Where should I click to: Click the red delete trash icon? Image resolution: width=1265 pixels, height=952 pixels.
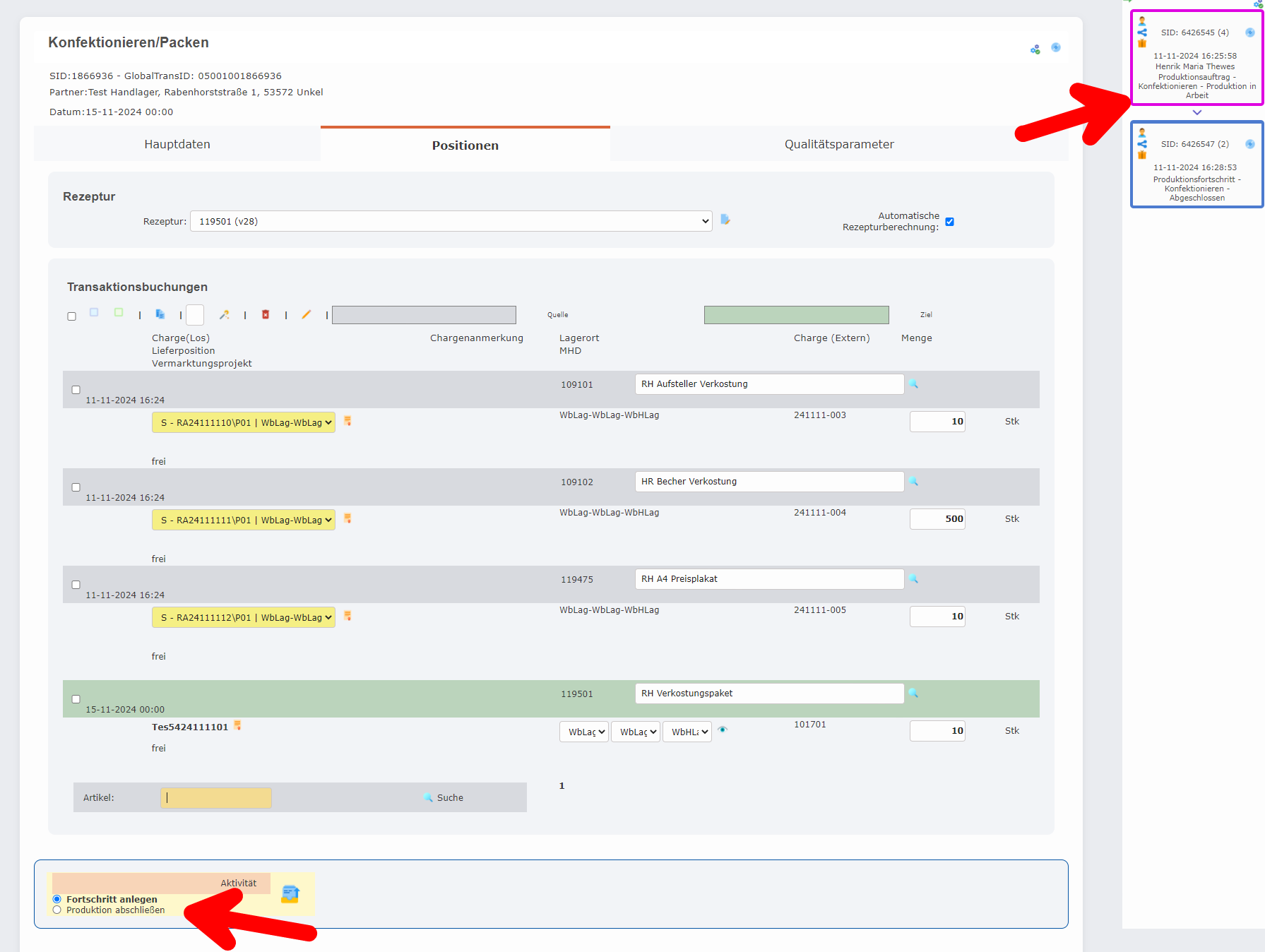(x=266, y=314)
